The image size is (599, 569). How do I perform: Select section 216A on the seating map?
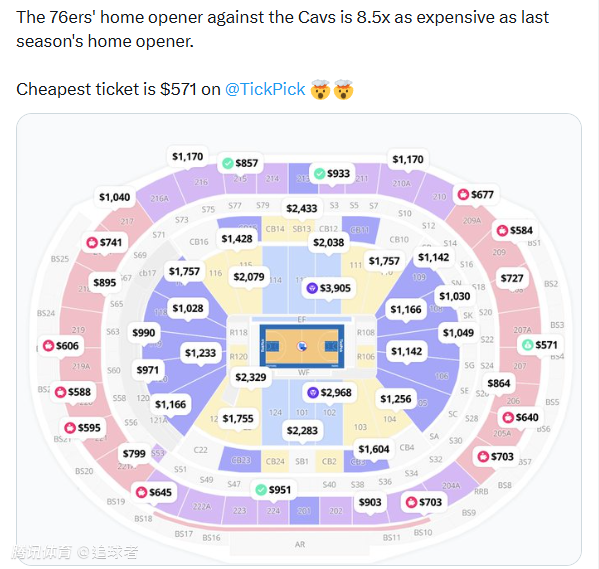tap(159, 198)
